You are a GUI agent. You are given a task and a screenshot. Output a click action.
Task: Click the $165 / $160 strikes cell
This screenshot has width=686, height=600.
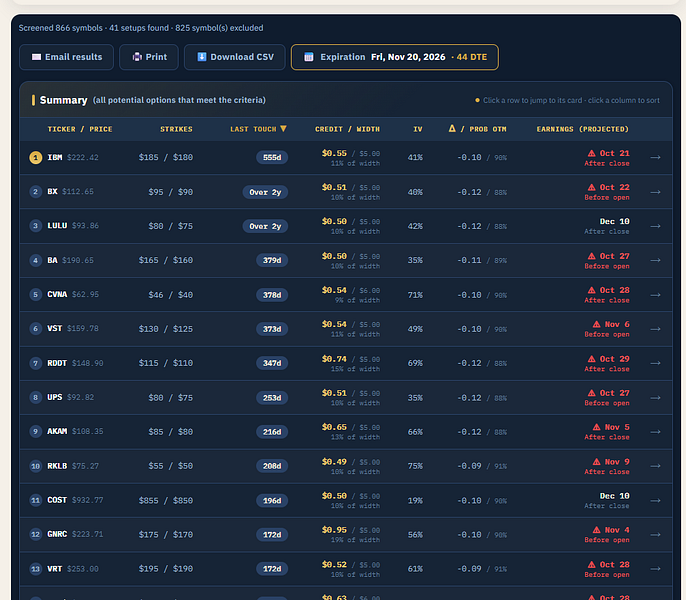(166, 260)
